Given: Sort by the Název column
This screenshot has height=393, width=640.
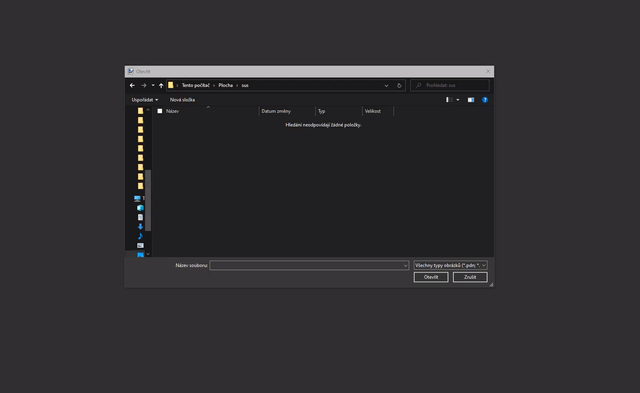Looking at the screenshot, I should (x=172, y=111).
